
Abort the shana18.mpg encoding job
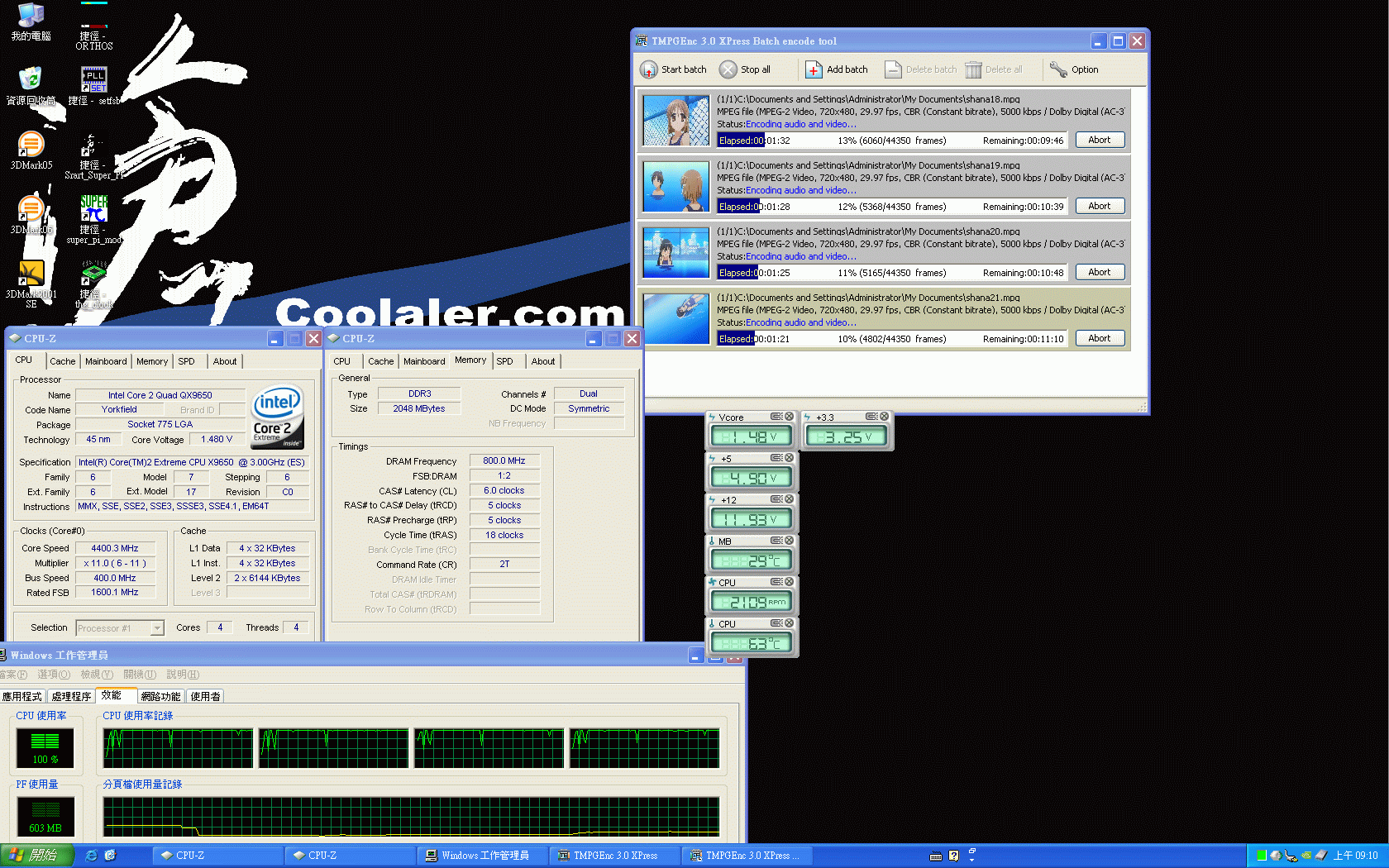click(x=1100, y=140)
